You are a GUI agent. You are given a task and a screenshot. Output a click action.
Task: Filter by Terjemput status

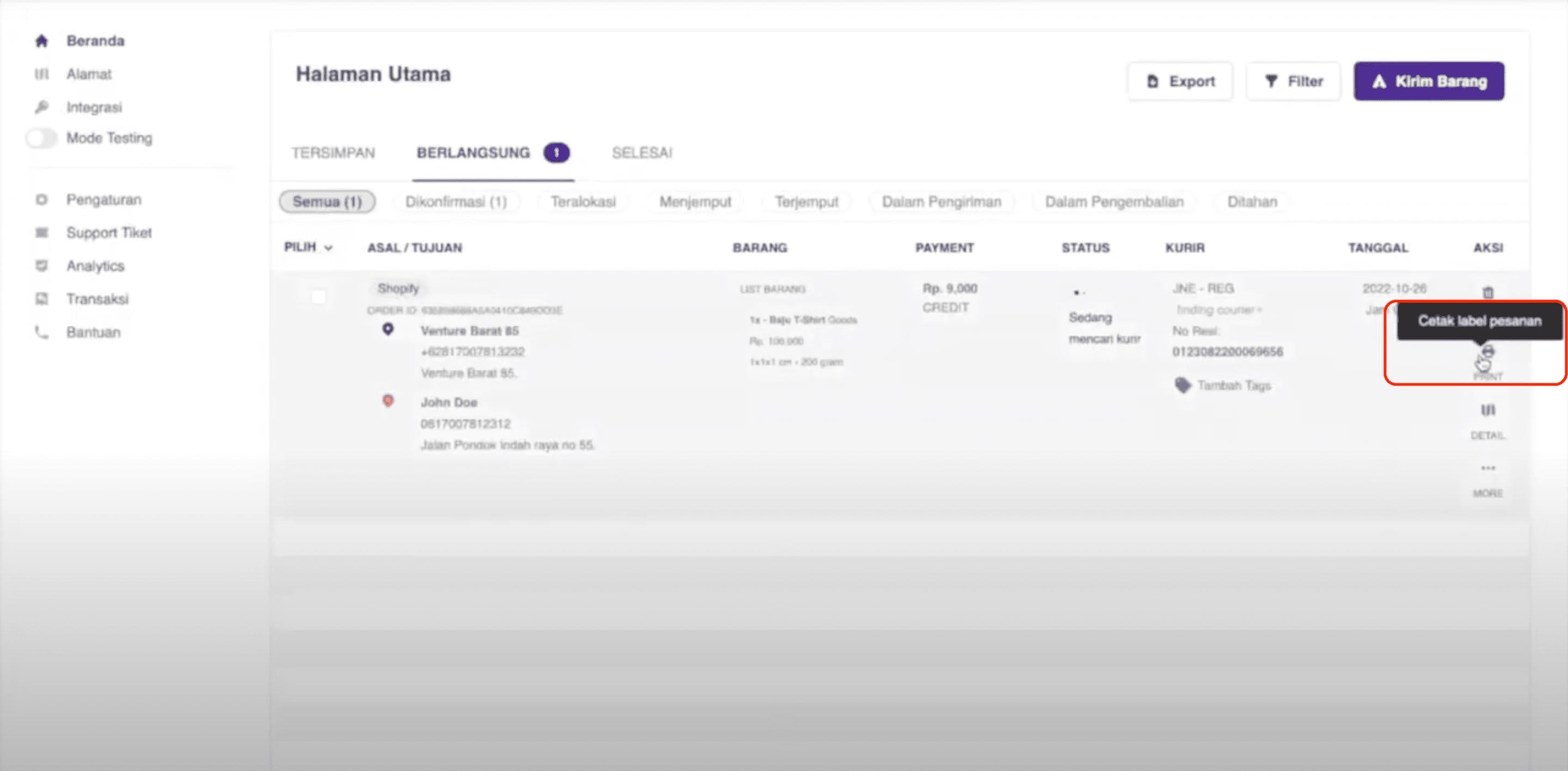tap(806, 201)
